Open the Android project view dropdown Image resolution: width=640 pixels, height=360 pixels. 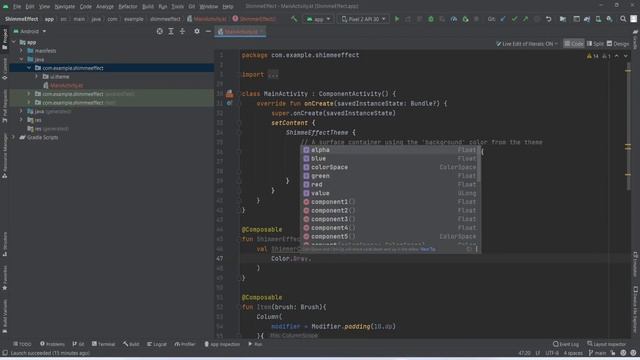pos(30,31)
